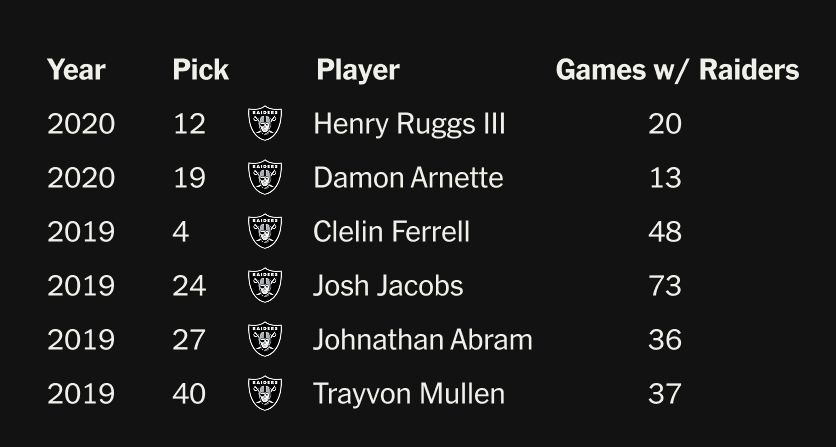Click Raiders logo beside Josh Jacobs
836x447 pixels.
point(265,286)
